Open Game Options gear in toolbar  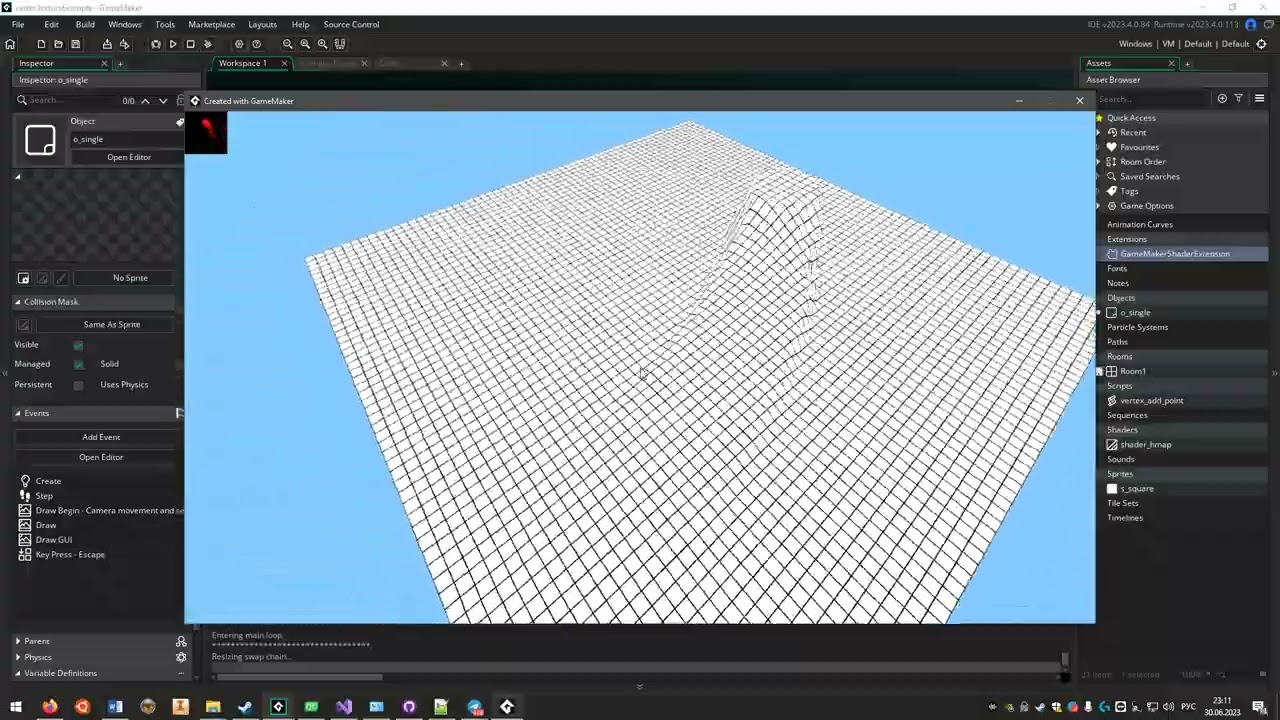tap(239, 44)
